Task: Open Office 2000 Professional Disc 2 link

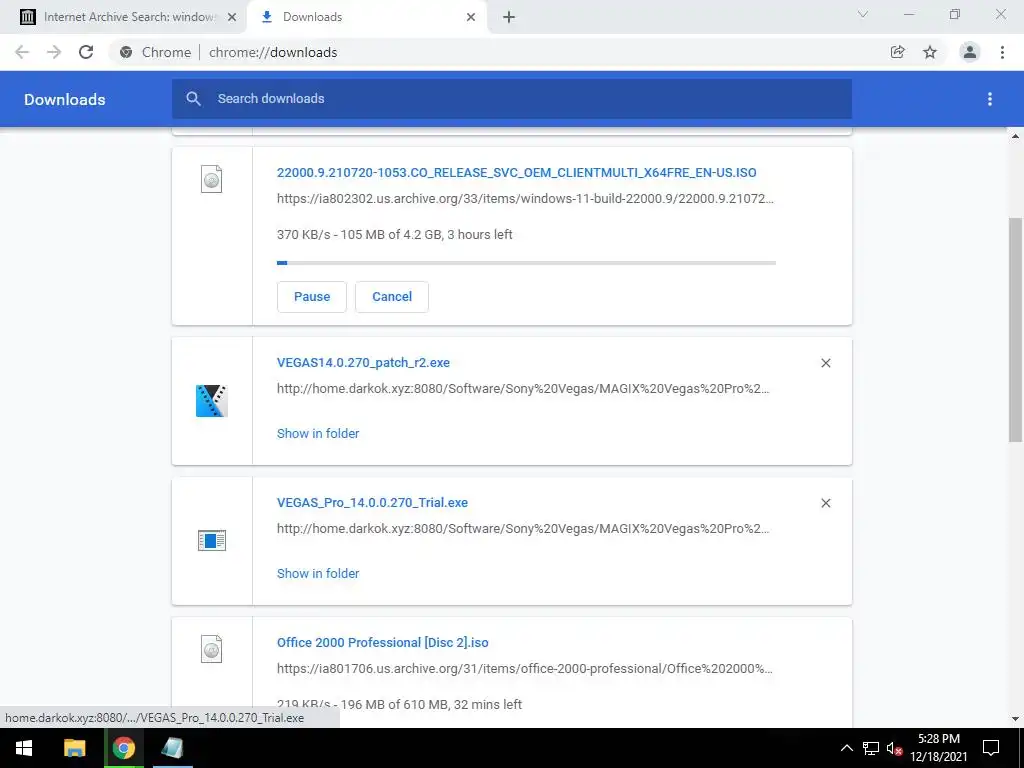Action: tap(383, 643)
